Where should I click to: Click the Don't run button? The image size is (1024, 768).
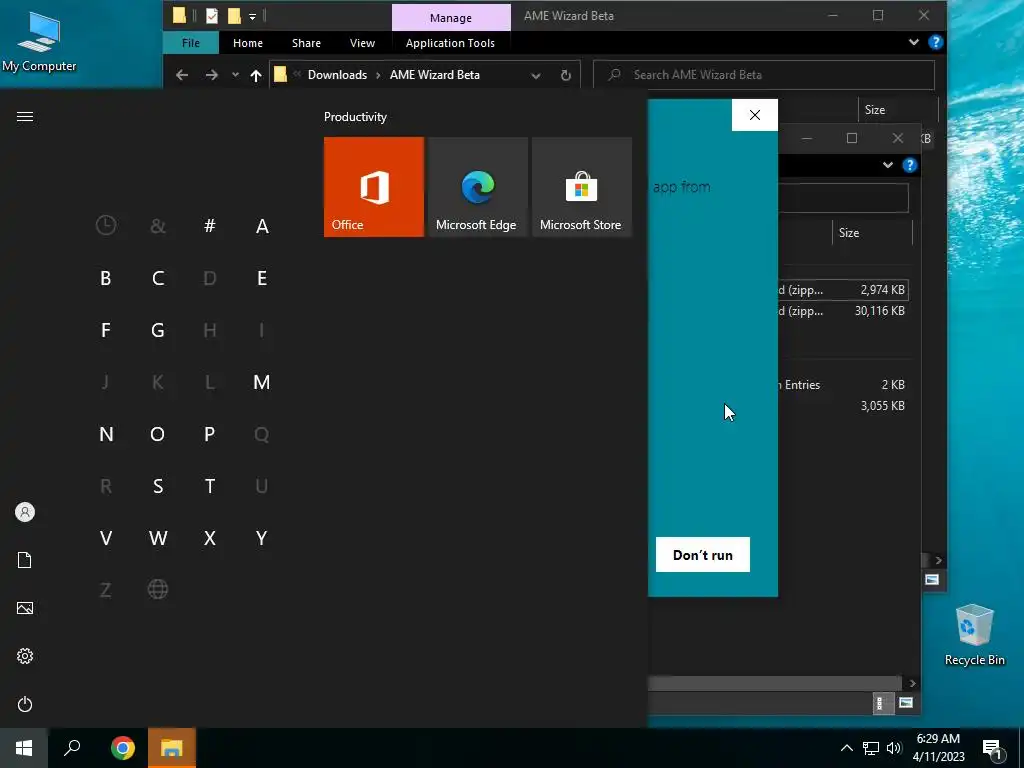[703, 554]
